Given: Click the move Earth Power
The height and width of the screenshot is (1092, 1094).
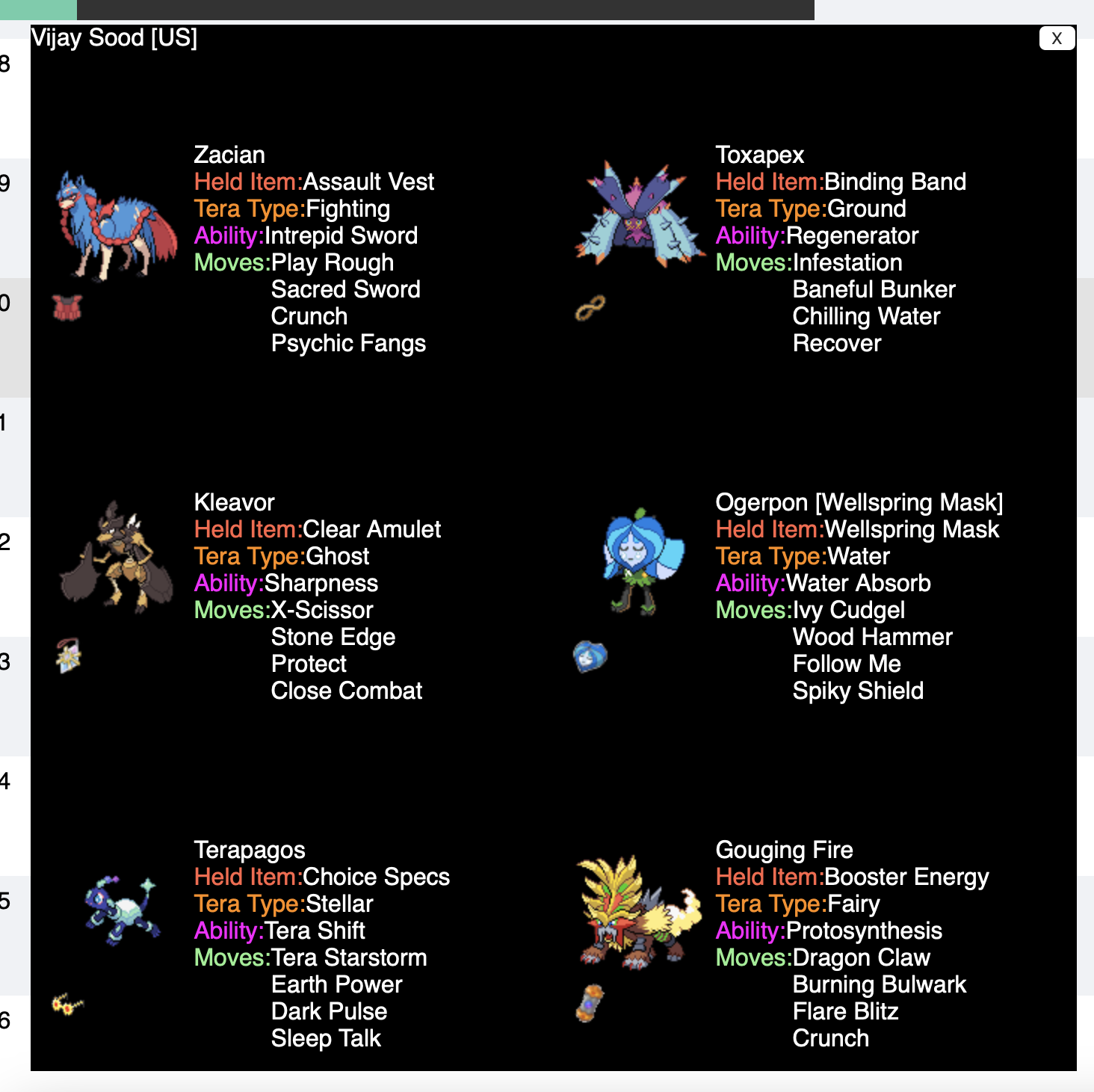Looking at the screenshot, I should click(x=337, y=984).
